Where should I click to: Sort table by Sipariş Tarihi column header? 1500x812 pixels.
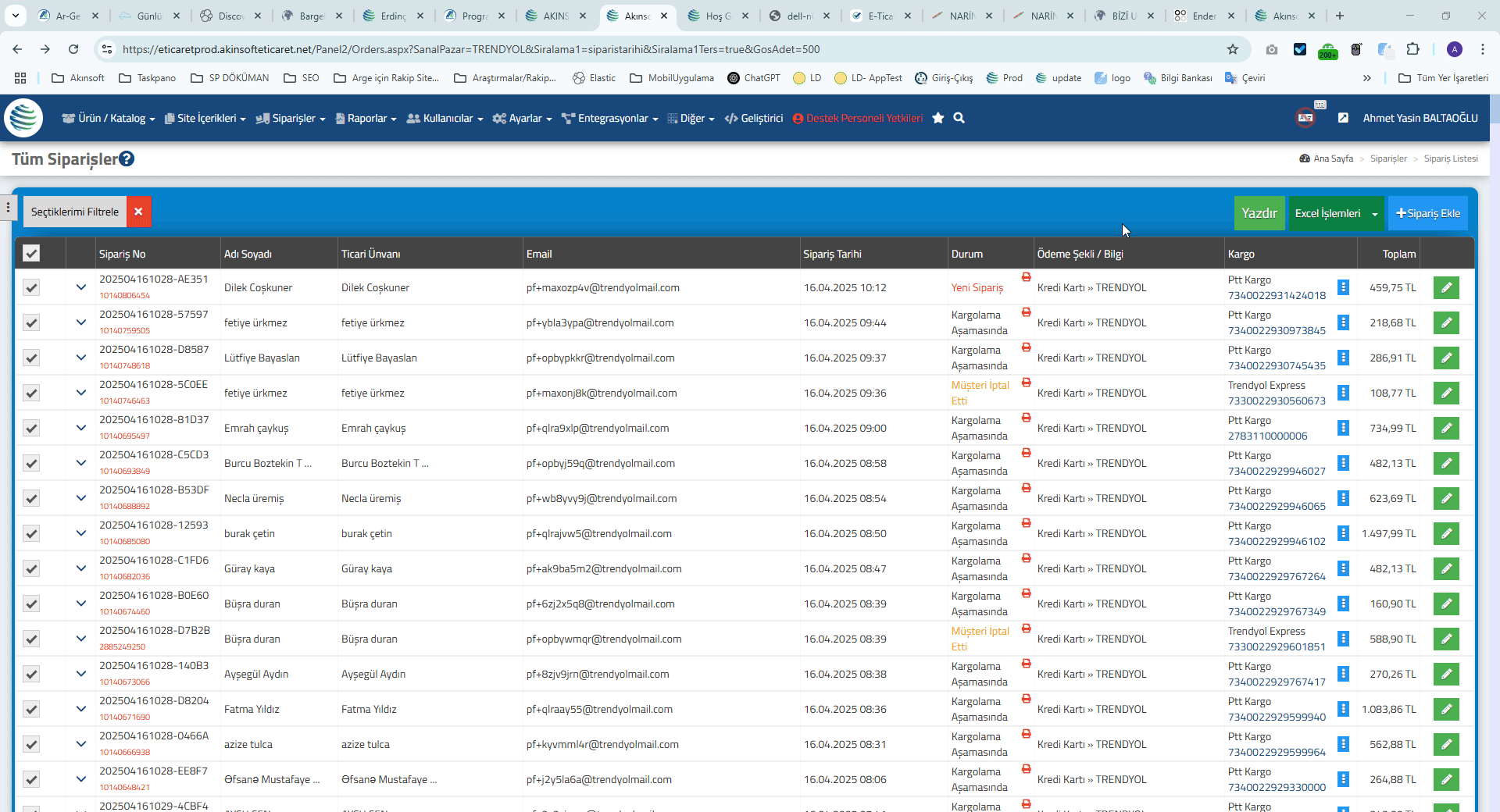click(x=832, y=254)
